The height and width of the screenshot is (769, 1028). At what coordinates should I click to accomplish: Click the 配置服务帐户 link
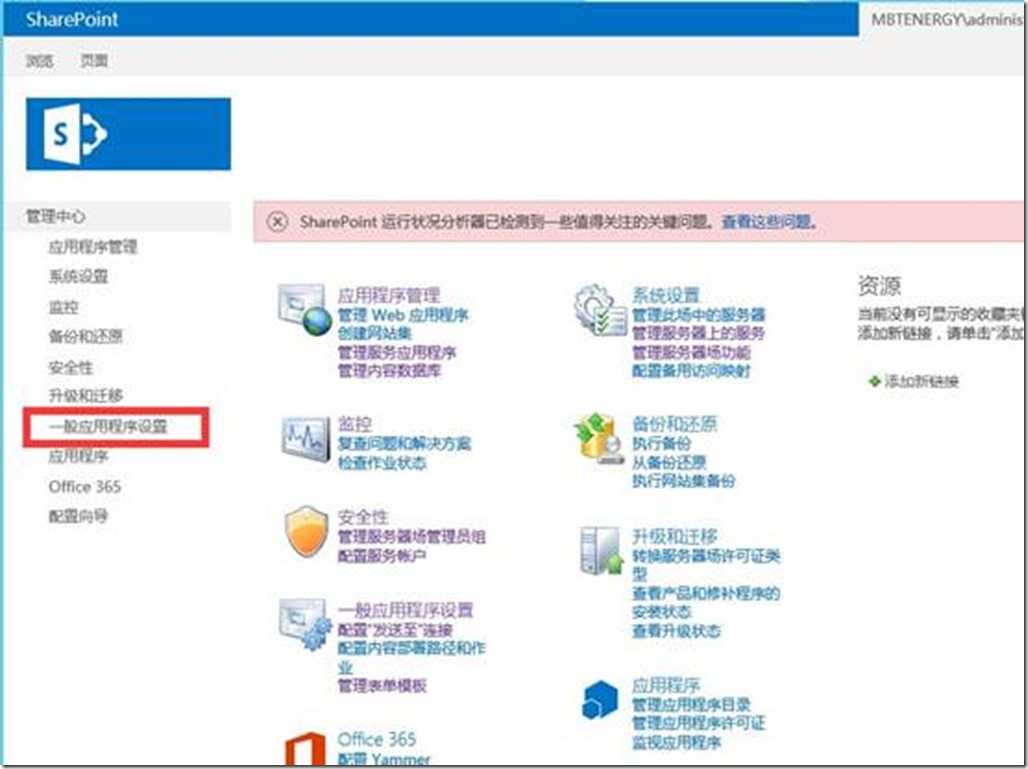click(382, 556)
